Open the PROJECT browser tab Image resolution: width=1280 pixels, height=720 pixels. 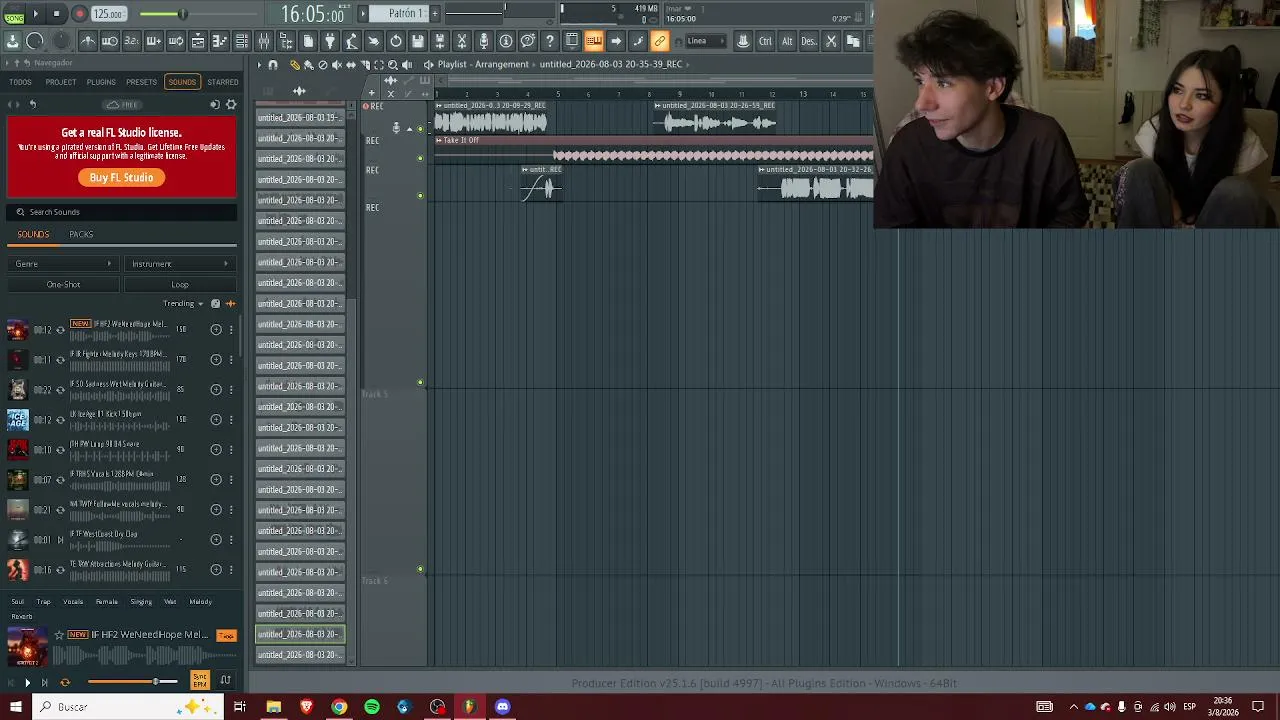pos(61,82)
